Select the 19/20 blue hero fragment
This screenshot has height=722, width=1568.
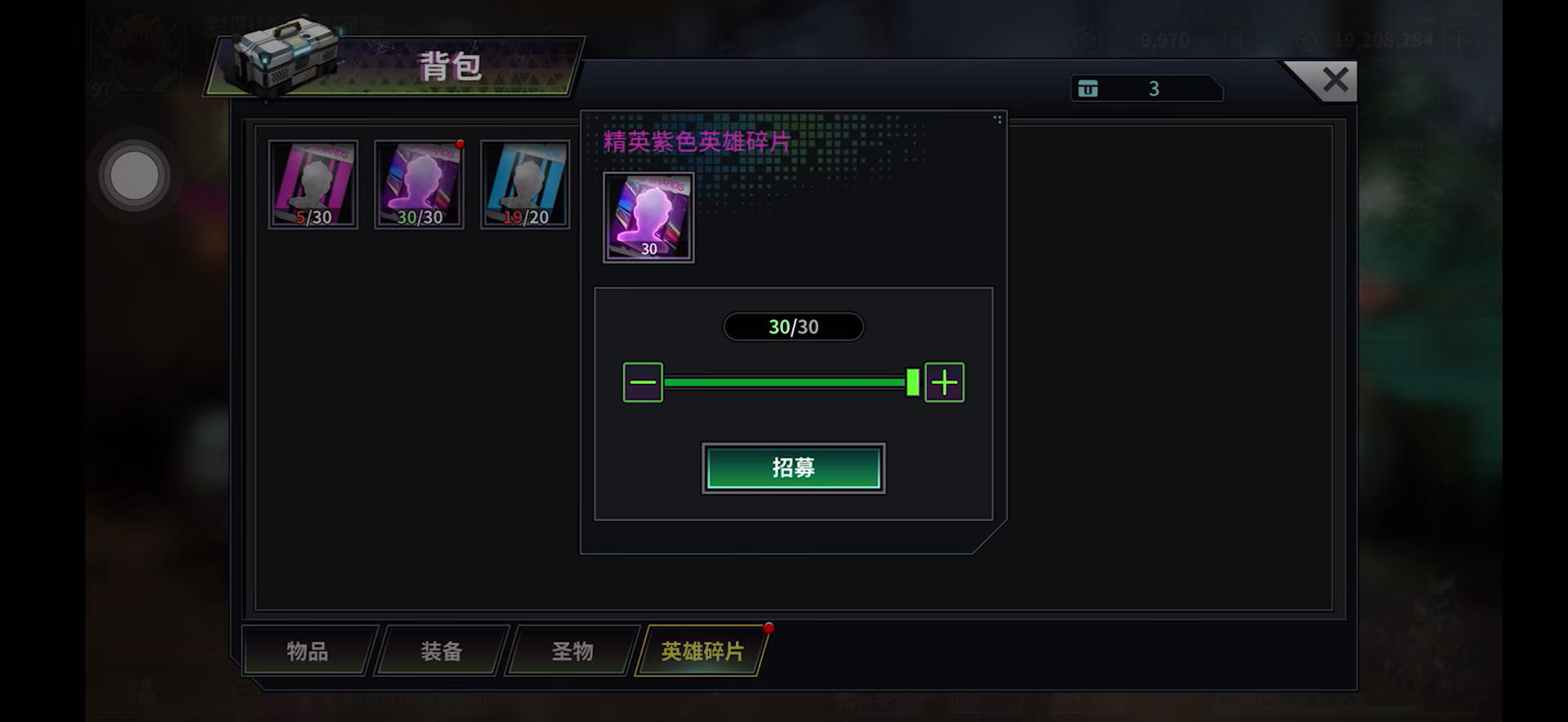[x=525, y=185]
